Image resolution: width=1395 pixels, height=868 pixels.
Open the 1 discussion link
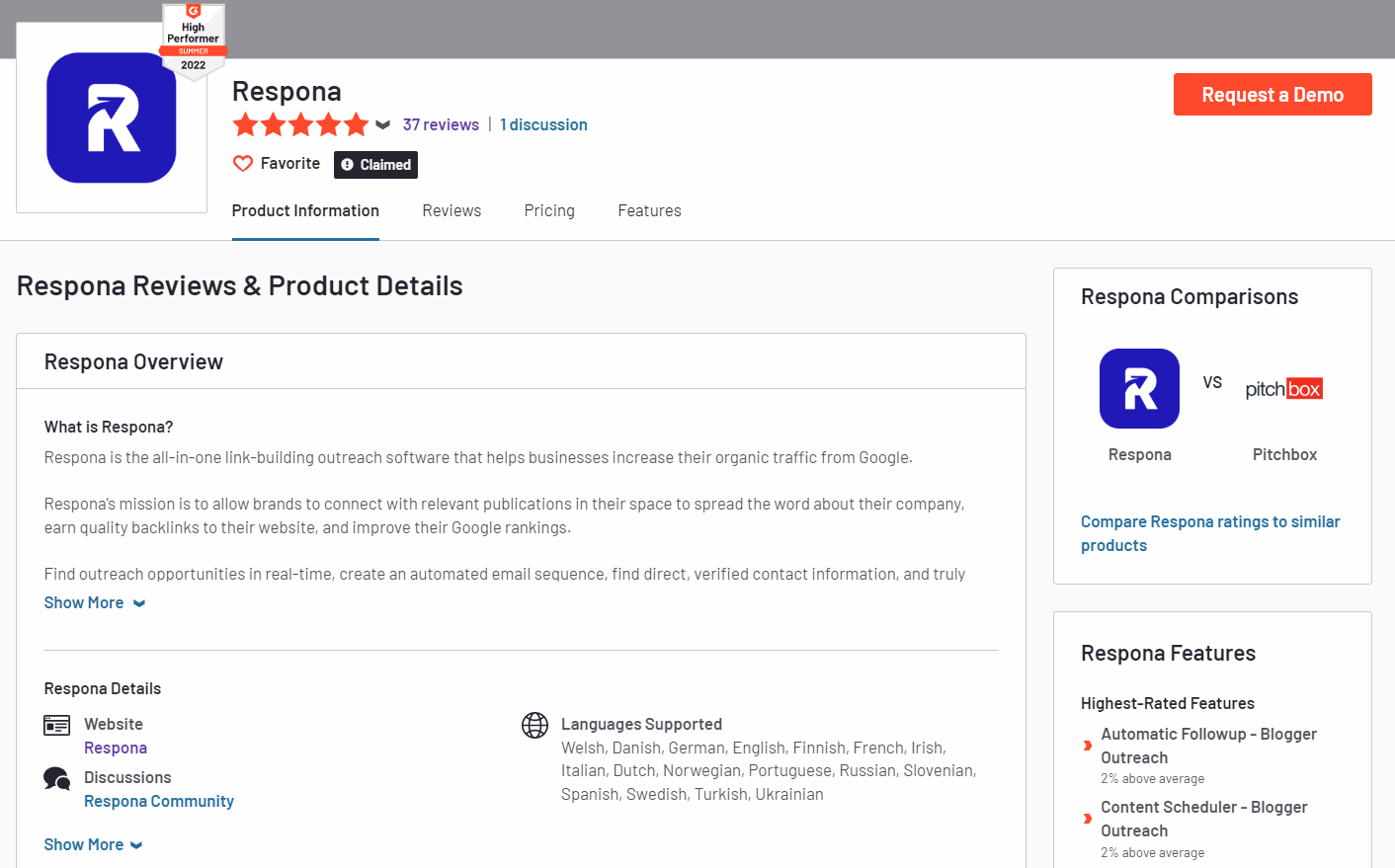tap(543, 124)
